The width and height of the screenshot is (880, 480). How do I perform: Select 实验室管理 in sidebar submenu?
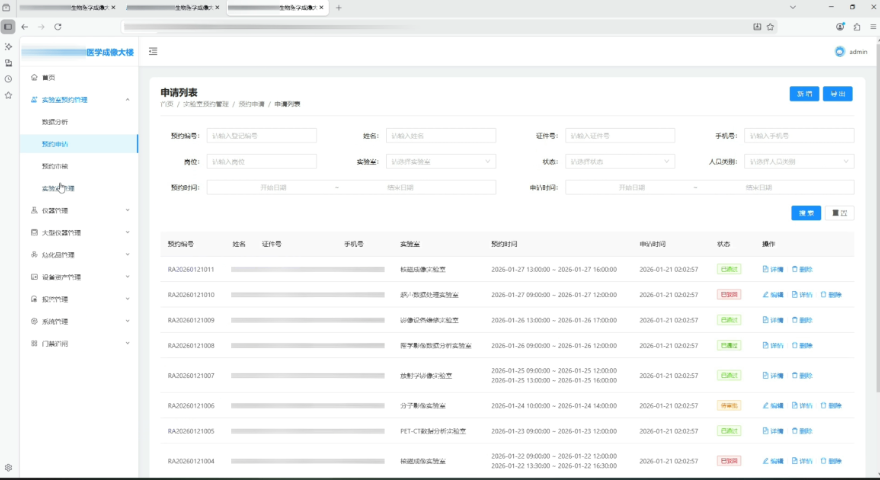click(58, 189)
